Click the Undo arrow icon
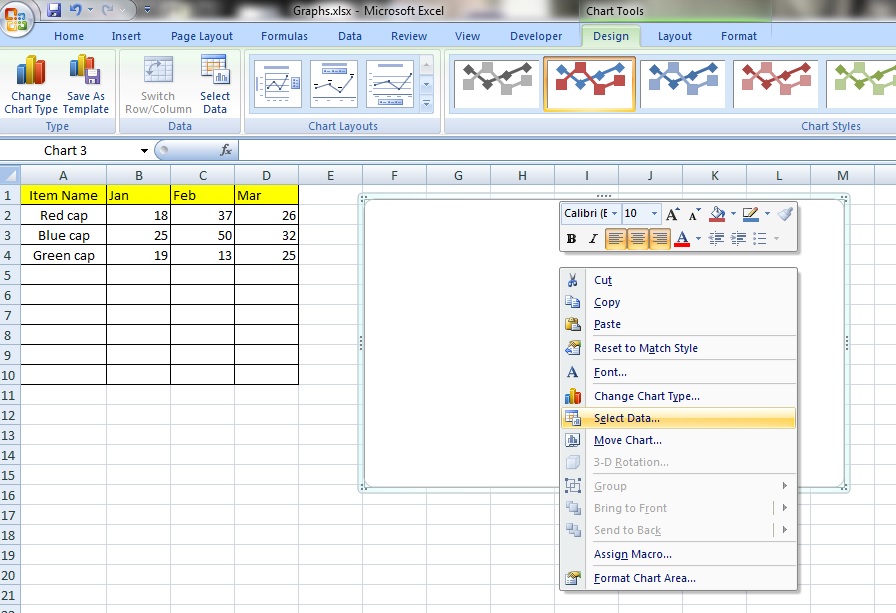 [76, 10]
